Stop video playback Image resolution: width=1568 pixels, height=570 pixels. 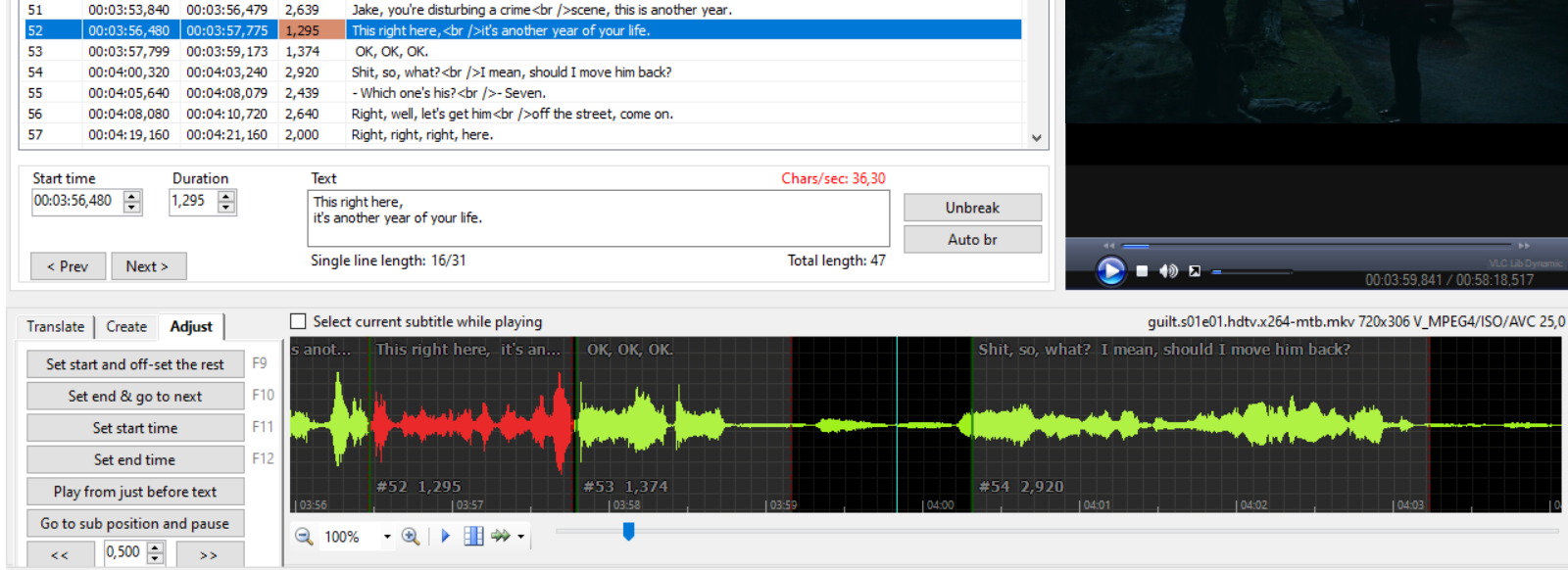pos(1142,271)
